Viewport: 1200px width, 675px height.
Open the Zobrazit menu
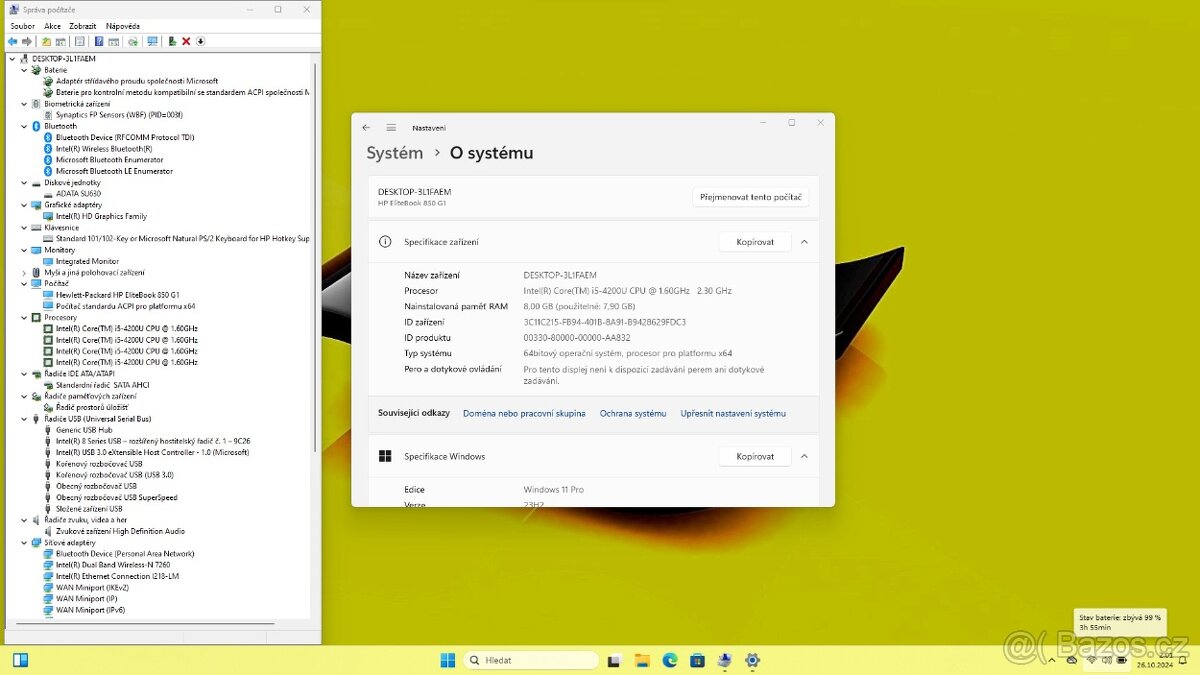[x=83, y=26]
